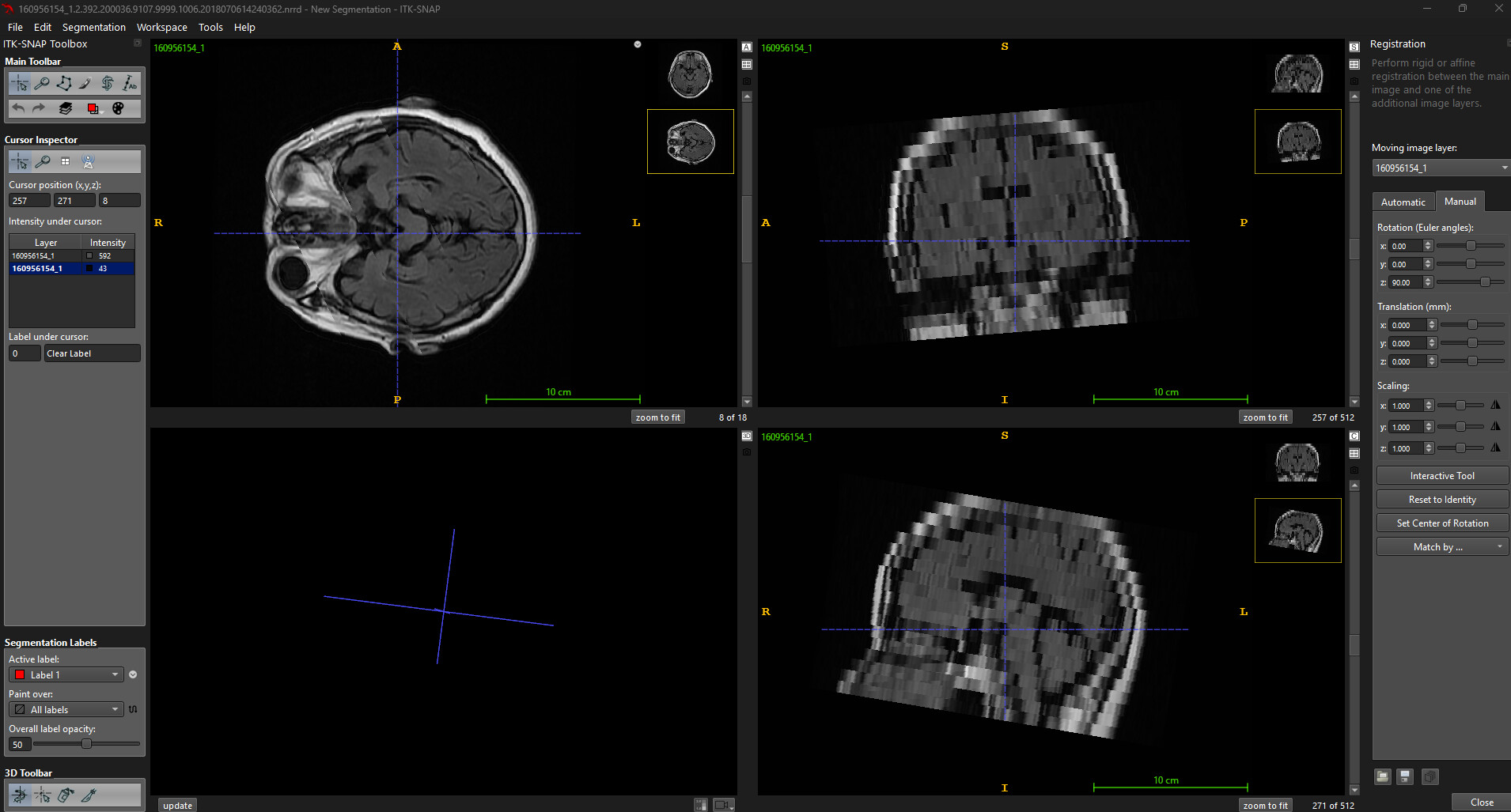1511x812 pixels.
Task: Click the save registration disk icon
Action: tap(1404, 776)
